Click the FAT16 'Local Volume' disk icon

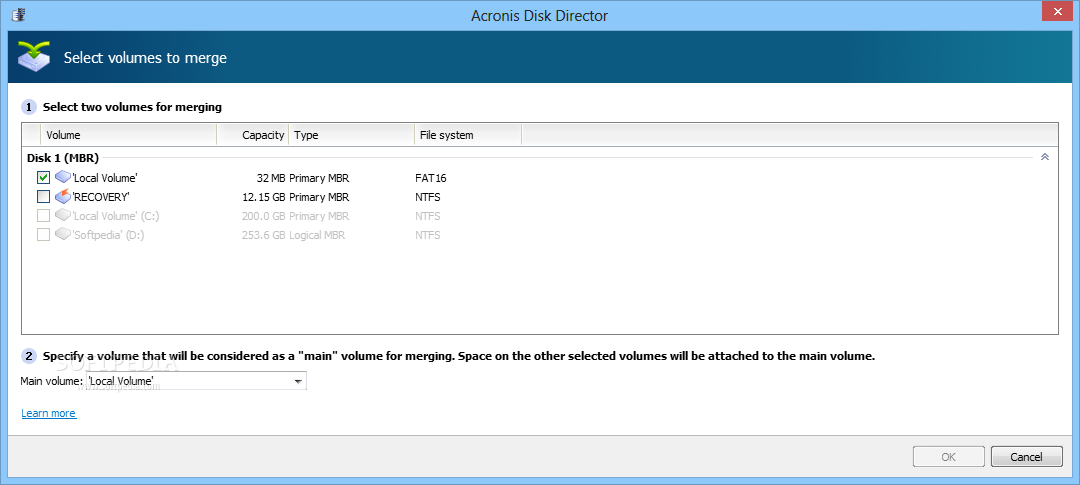(x=63, y=178)
